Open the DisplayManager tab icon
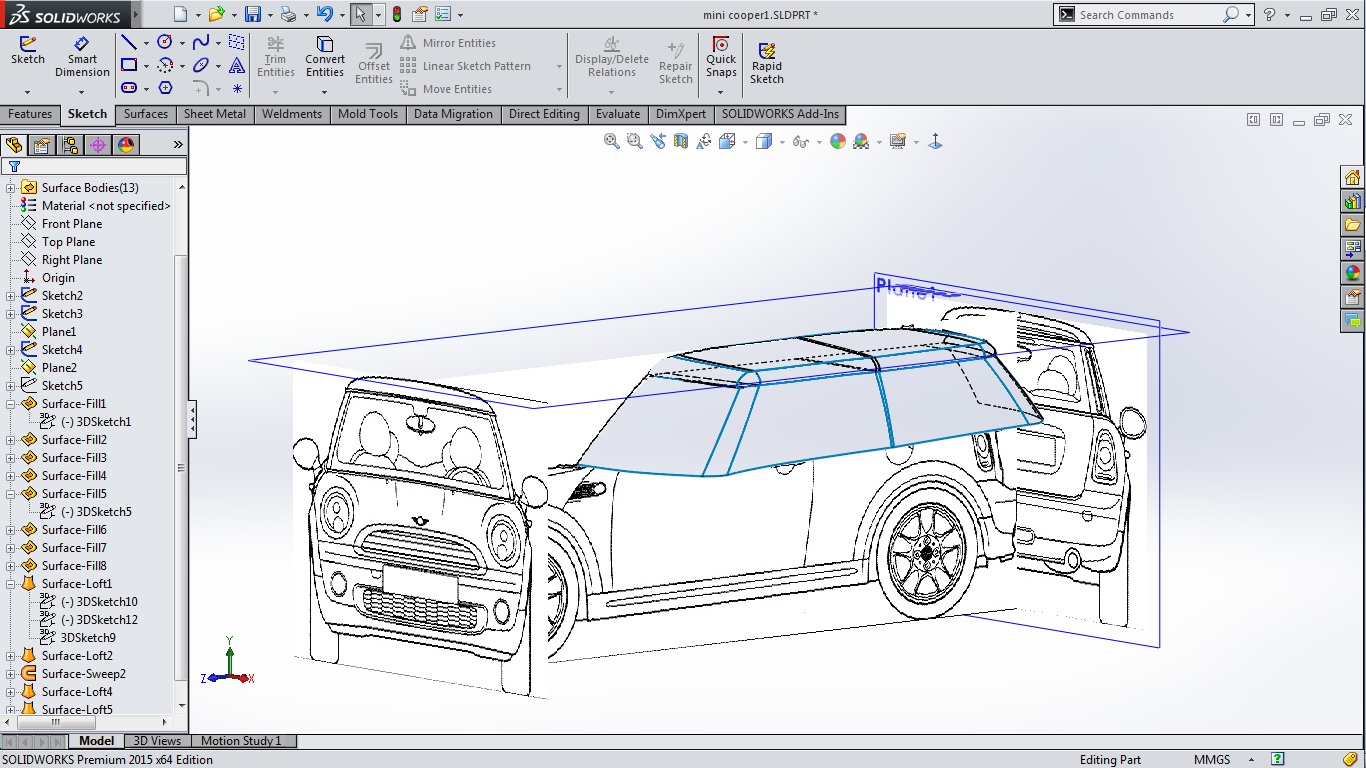The height and width of the screenshot is (768, 1366). [x=126, y=145]
